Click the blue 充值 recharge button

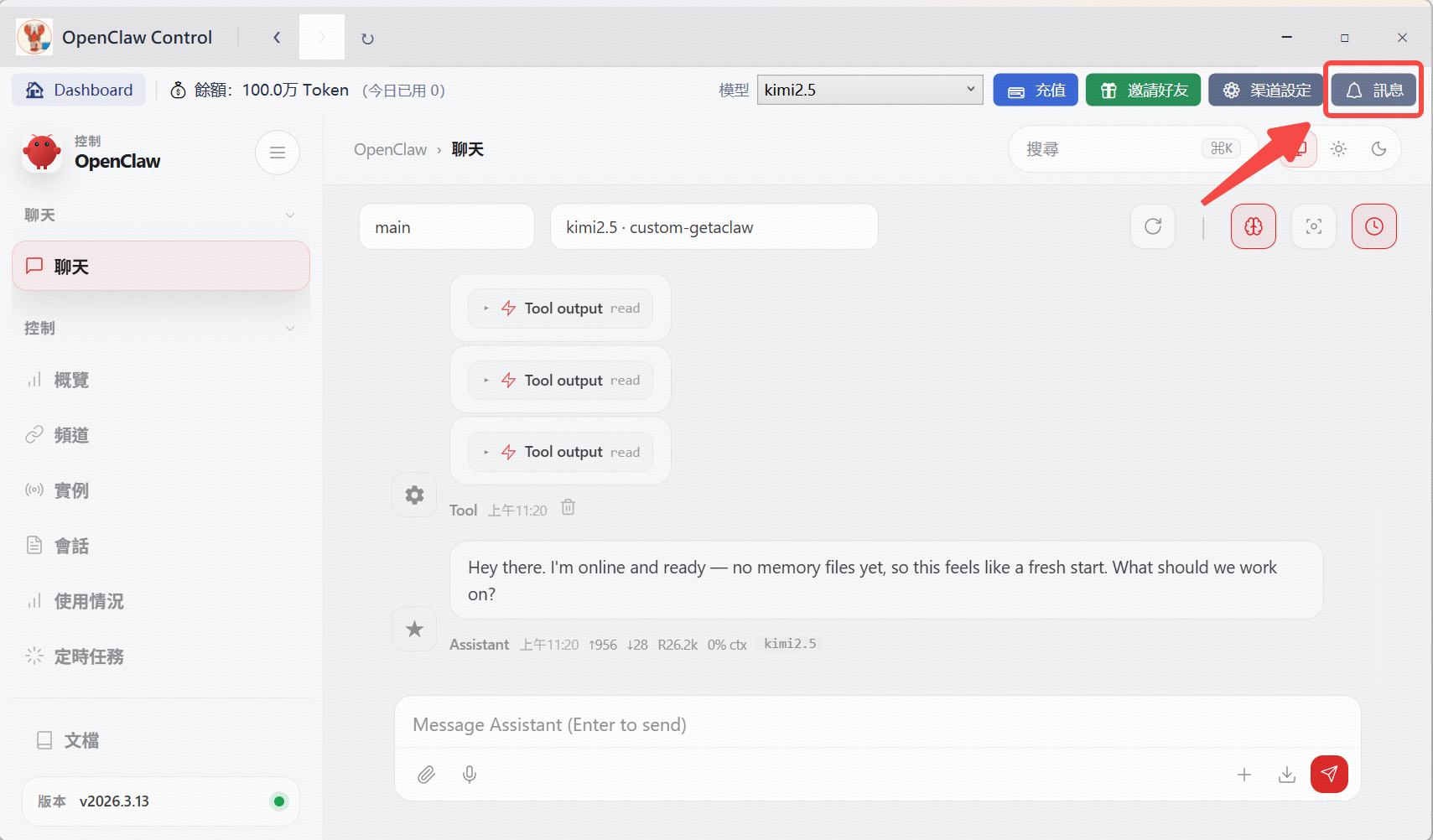click(1036, 90)
